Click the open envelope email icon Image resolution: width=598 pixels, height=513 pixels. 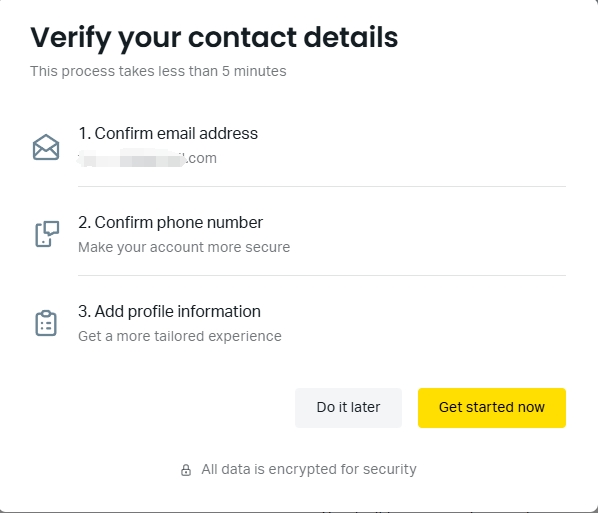pyautogui.click(x=46, y=147)
